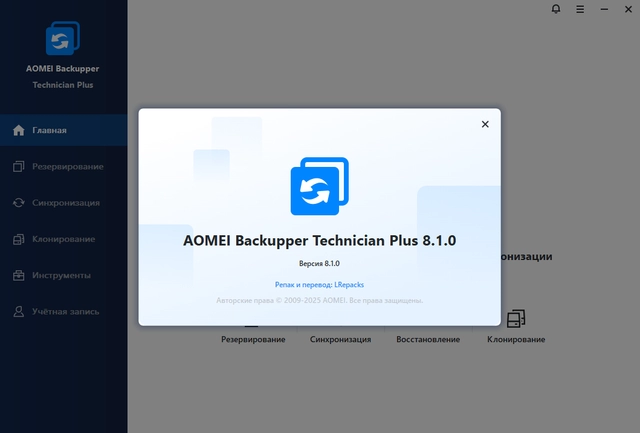The width and height of the screenshot is (640, 433).
Task: Click the notification bell icon
Action: 556,9
